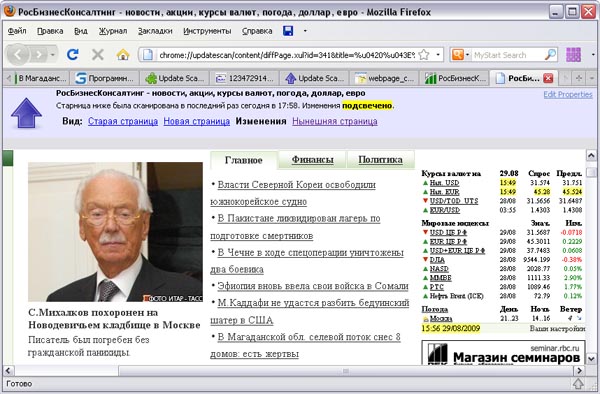The width and height of the screenshot is (600, 394).
Task: Click the 'Москва' weather link
Action: tap(441, 318)
